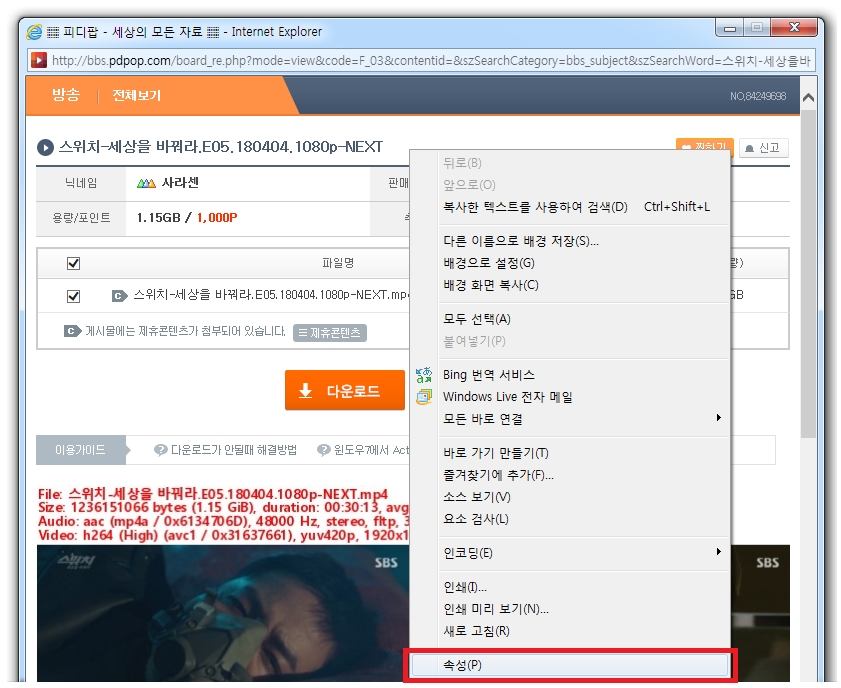Click the right SBS video thumbnail
The width and height of the screenshot is (841, 688).
click(x=760, y=613)
